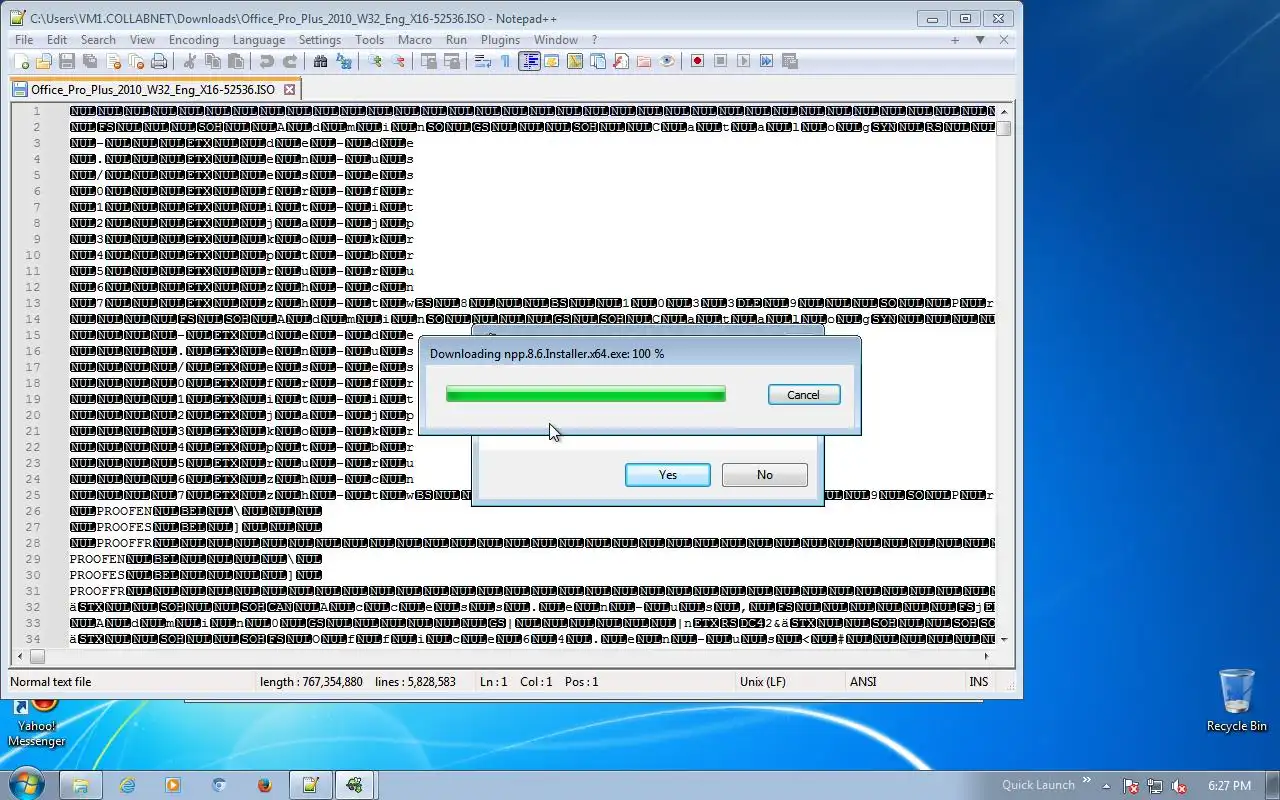The width and height of the screenshot is (1280, 800).
Task: Cancel the npp installer download
Action: (803, 395)
